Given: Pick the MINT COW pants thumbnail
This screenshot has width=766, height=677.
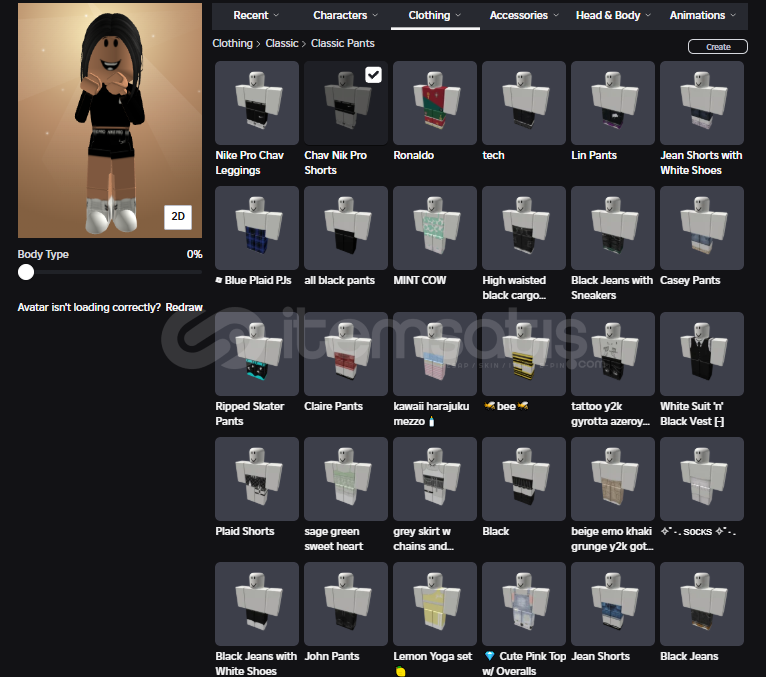Looking at the screenshot, I should pos(435,228).
